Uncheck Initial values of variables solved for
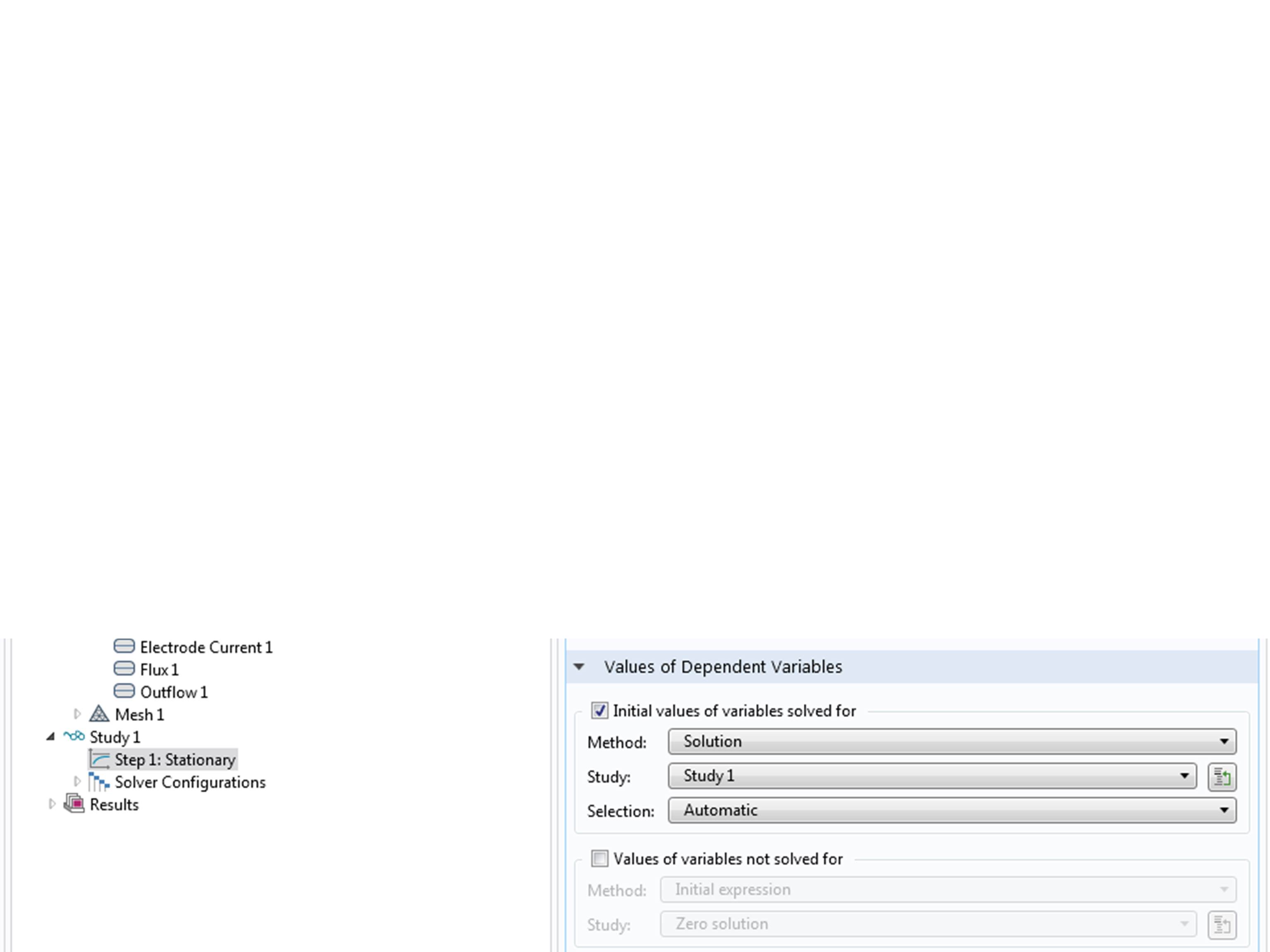This screenshot has width=1270, height=952. (x=599, y=711)
